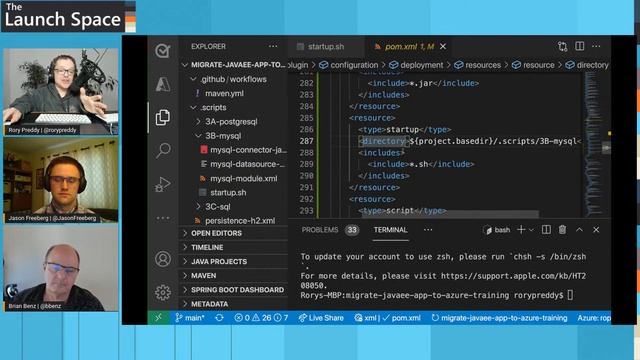Click the open changes icon in editor

coord(562,47)
